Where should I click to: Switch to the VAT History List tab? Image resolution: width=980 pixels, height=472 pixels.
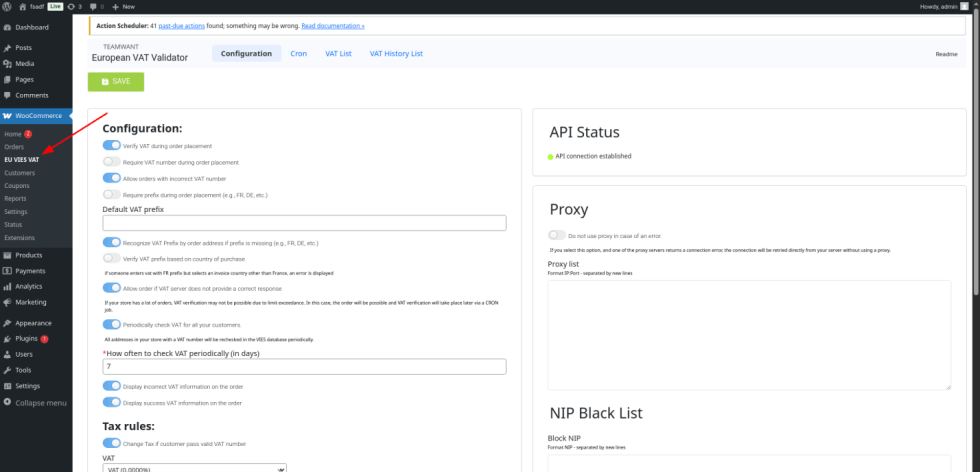click(396, 53)
